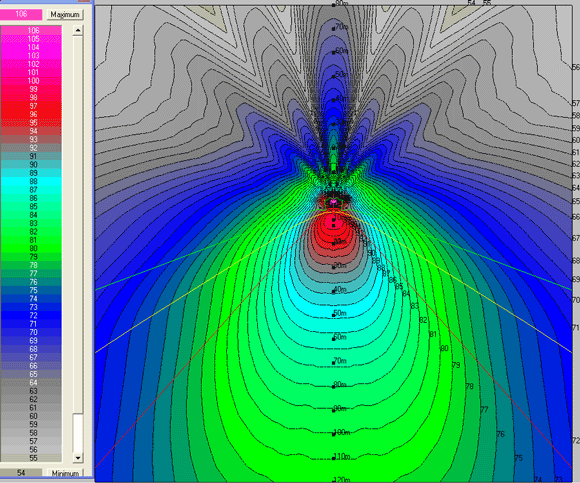Select the minimum value field showing 54
The height and width of the screenshot is (483, 580).
(21, 473)
